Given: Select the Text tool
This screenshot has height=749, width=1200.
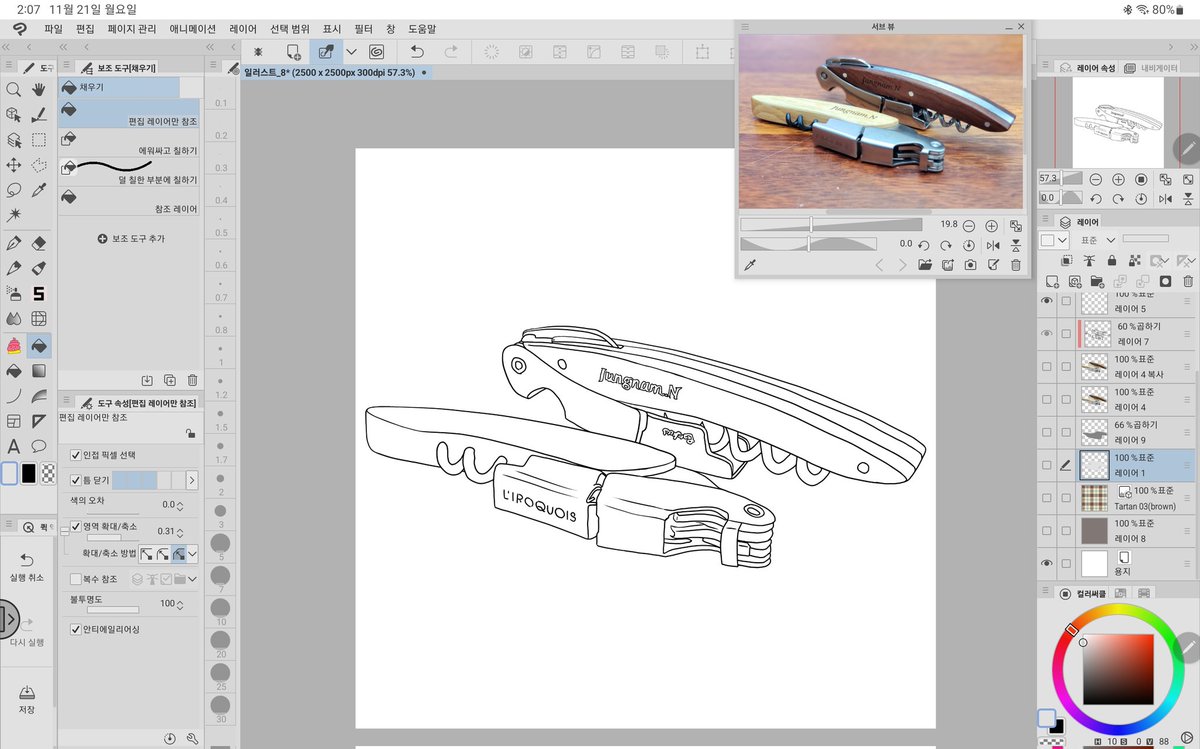Looking at the screenshot, I should click(14, 446).
